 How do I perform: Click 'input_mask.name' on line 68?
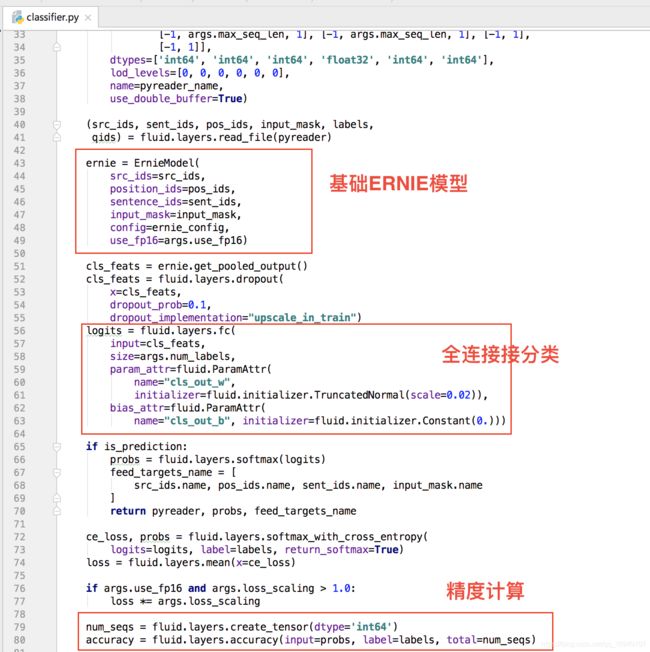pos(438,485)
